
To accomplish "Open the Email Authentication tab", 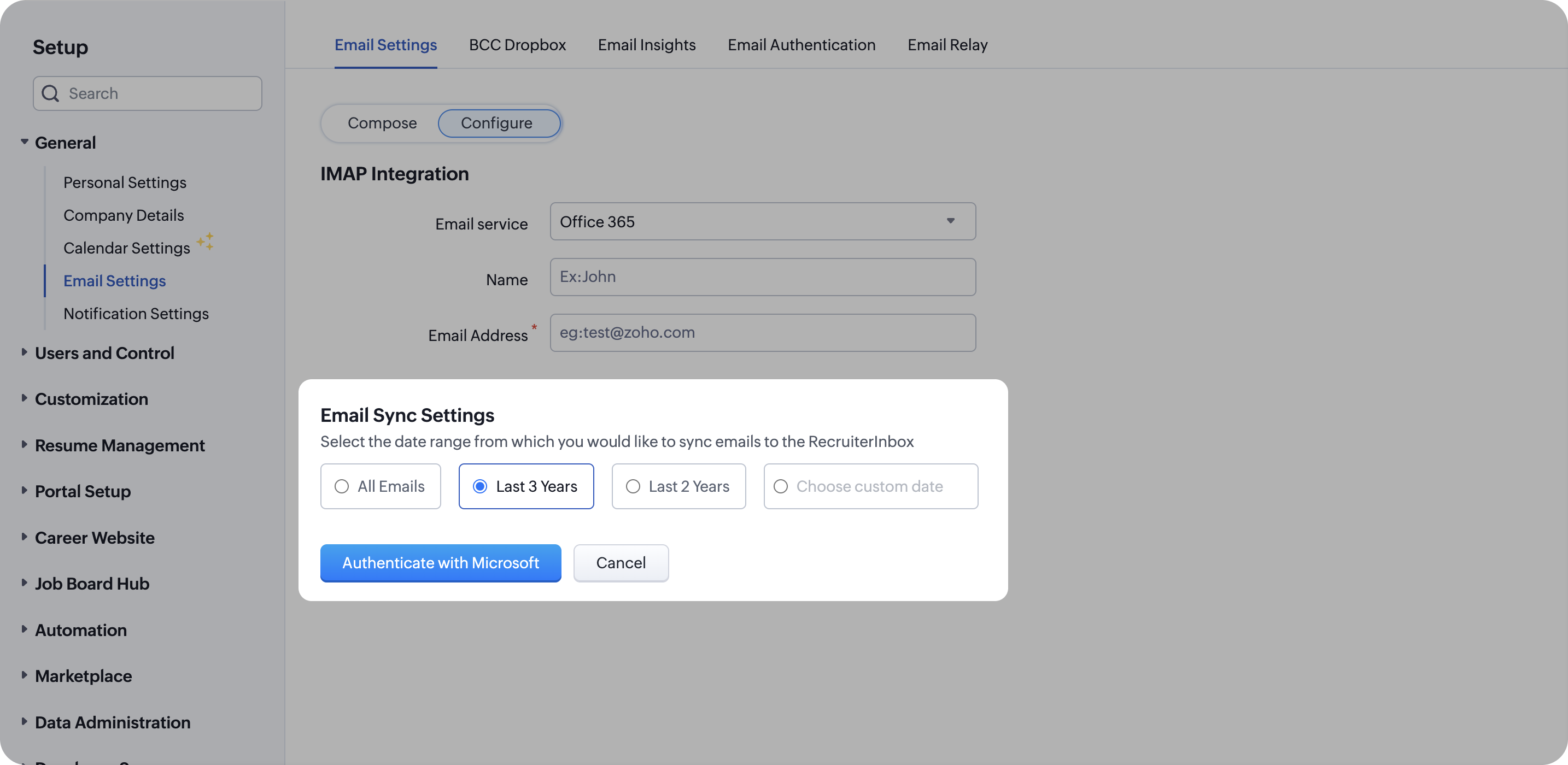I will pos(801,45).
